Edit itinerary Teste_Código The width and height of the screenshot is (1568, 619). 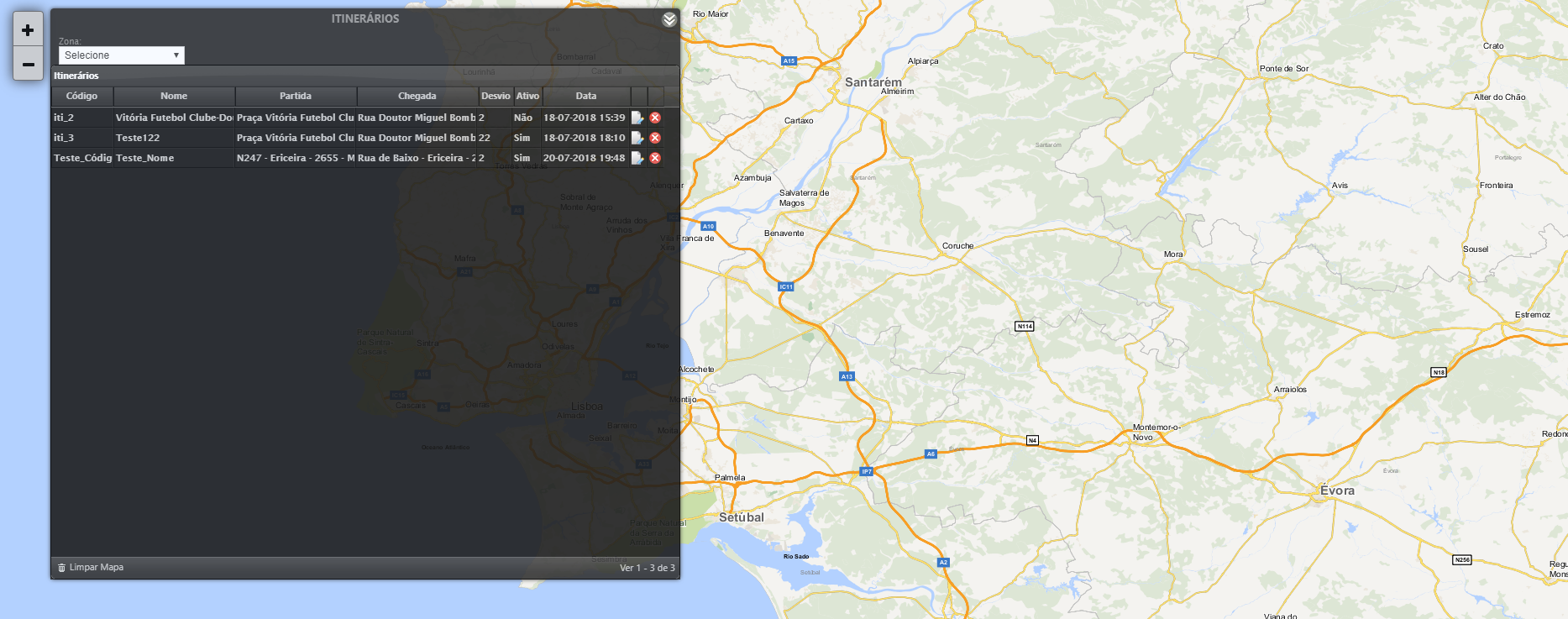[637, 158]
